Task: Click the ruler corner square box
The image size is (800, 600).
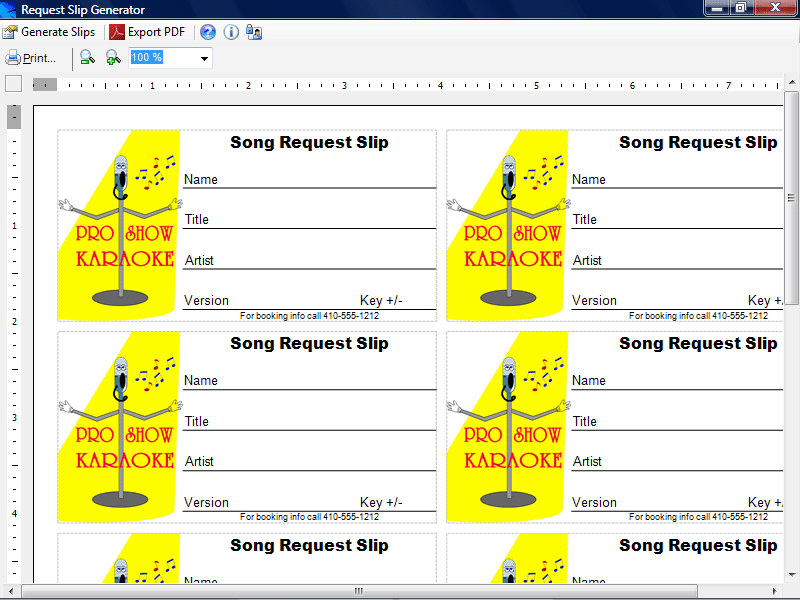Action: (14, 84)
